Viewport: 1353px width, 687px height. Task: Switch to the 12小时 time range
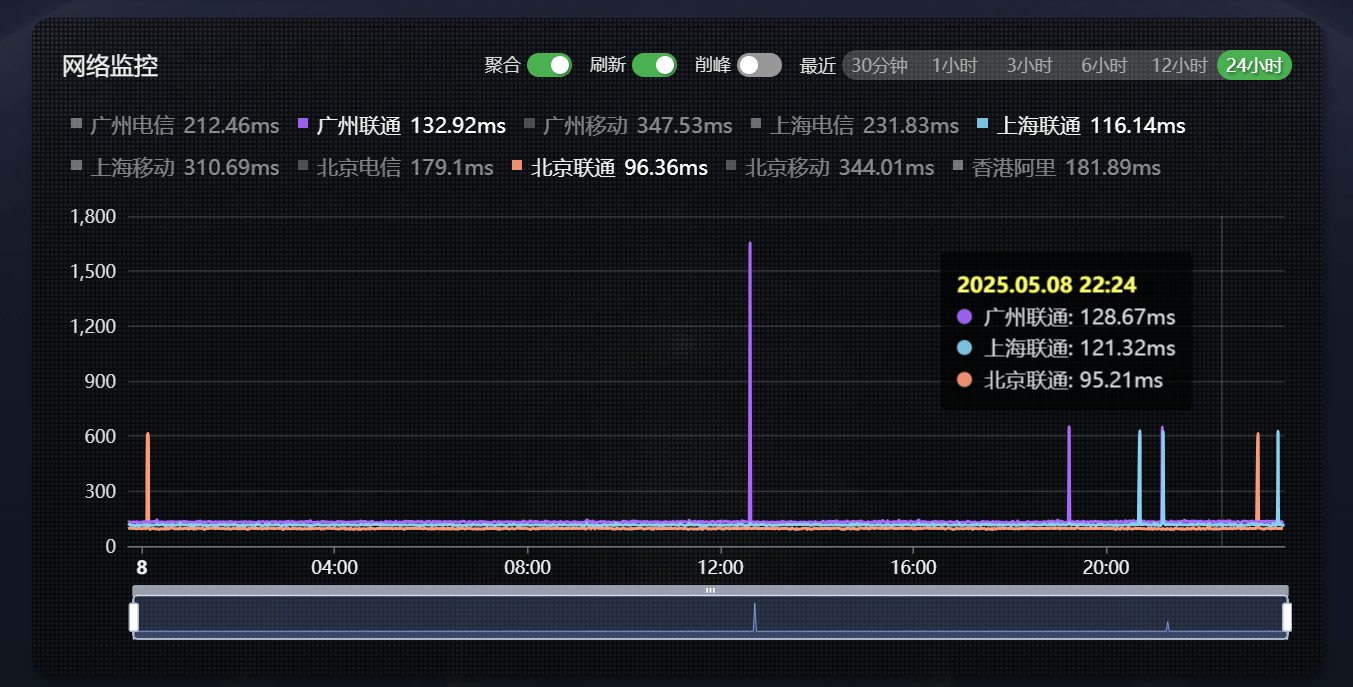point(1179,66)
